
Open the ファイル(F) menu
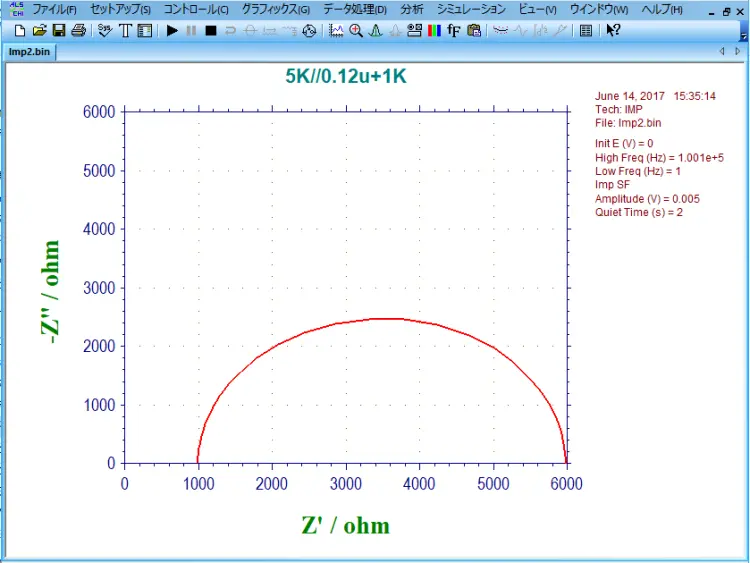click(x=55, y=10)
